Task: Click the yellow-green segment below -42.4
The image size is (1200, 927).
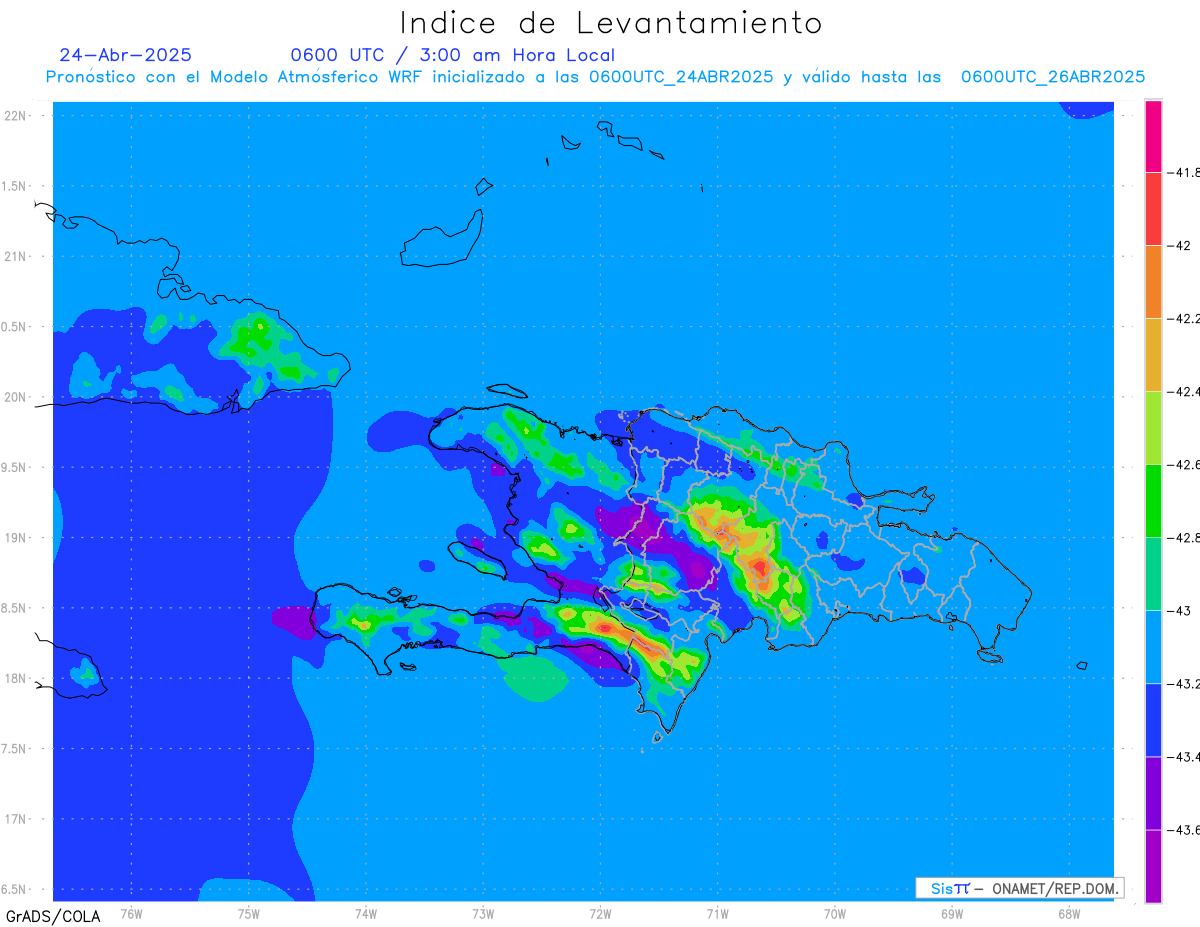Action: point(1153,427)
